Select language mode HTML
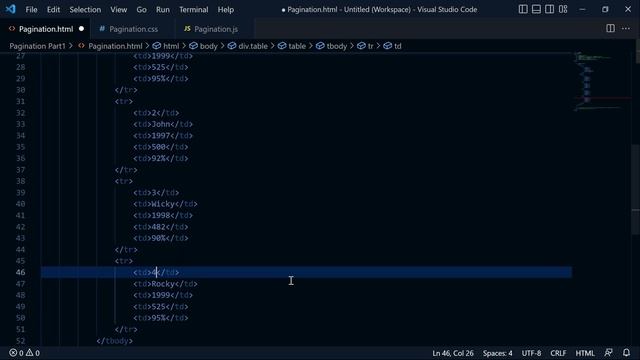 (584, 353)
